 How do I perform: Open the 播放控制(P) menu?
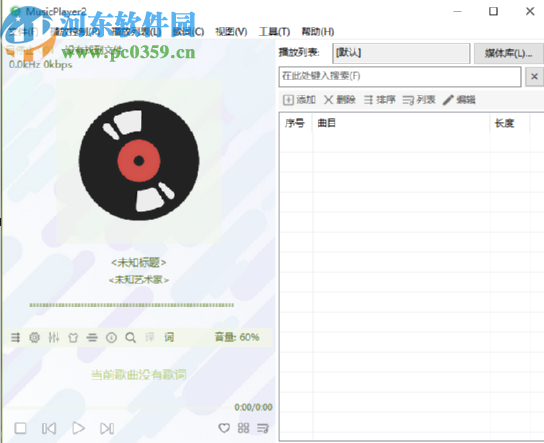pos(75,32)
